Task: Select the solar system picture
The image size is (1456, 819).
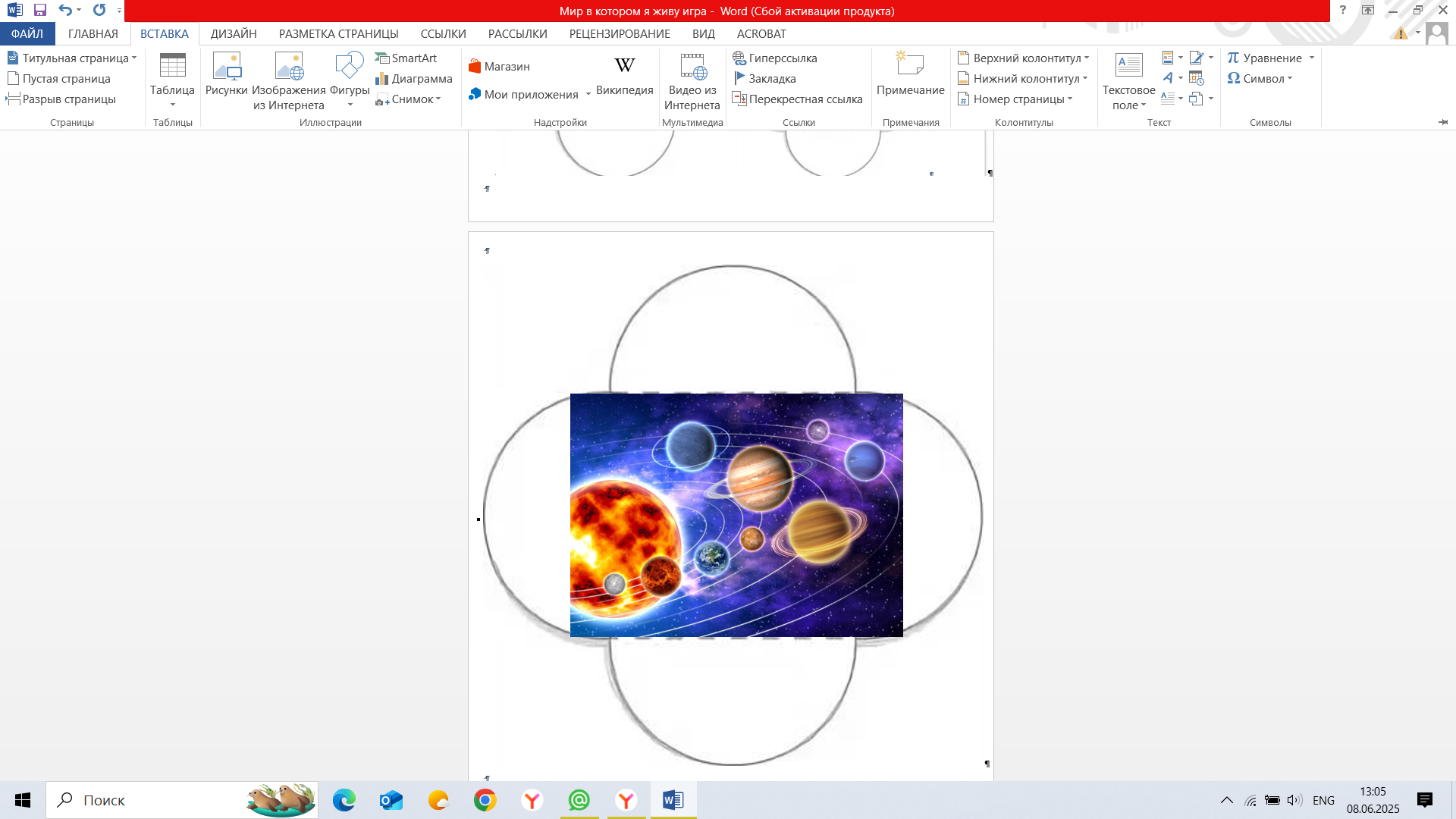Action: [736, 514]
